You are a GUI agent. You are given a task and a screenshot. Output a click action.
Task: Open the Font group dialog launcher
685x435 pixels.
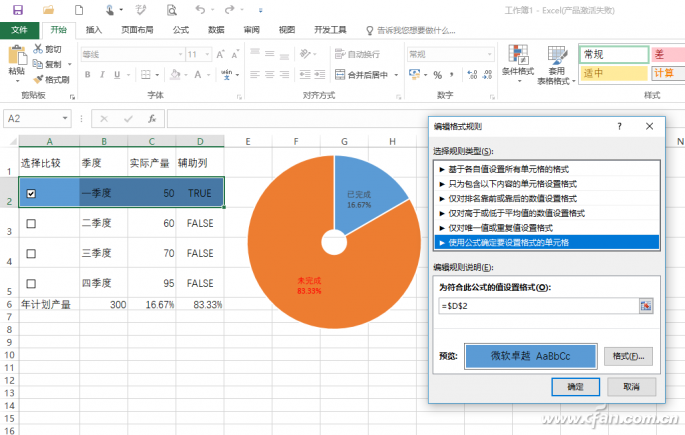(239, 97)
